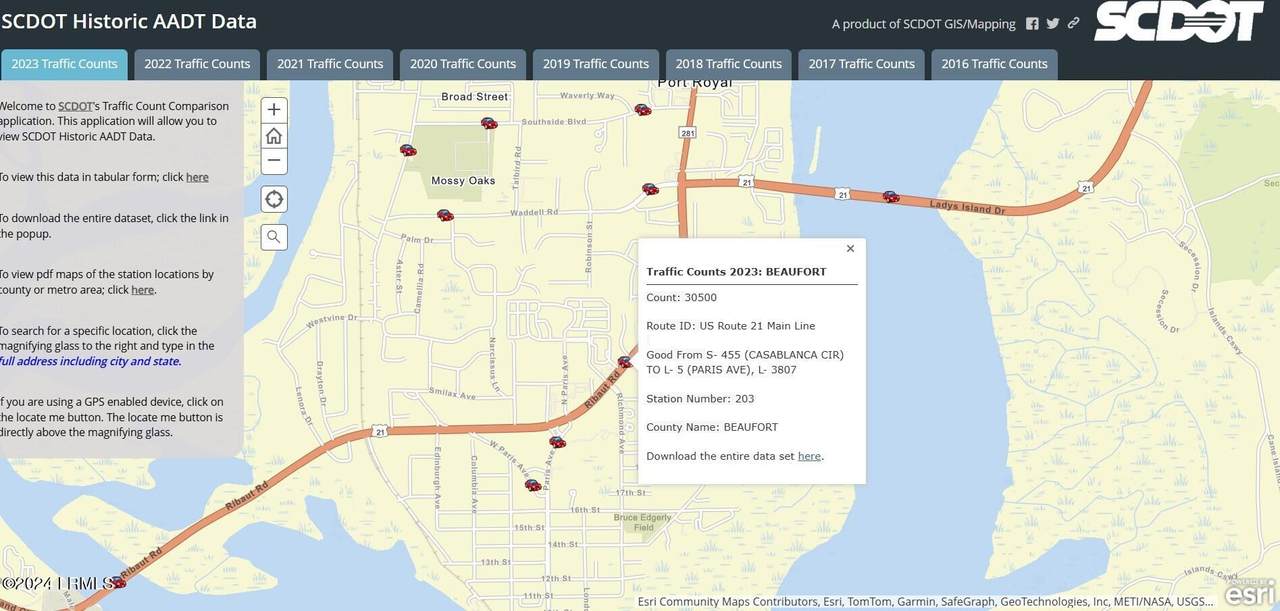This screenshot has height=611, width=1280.
Task: Zoom out of the map
Action: (x=274, y=161)
